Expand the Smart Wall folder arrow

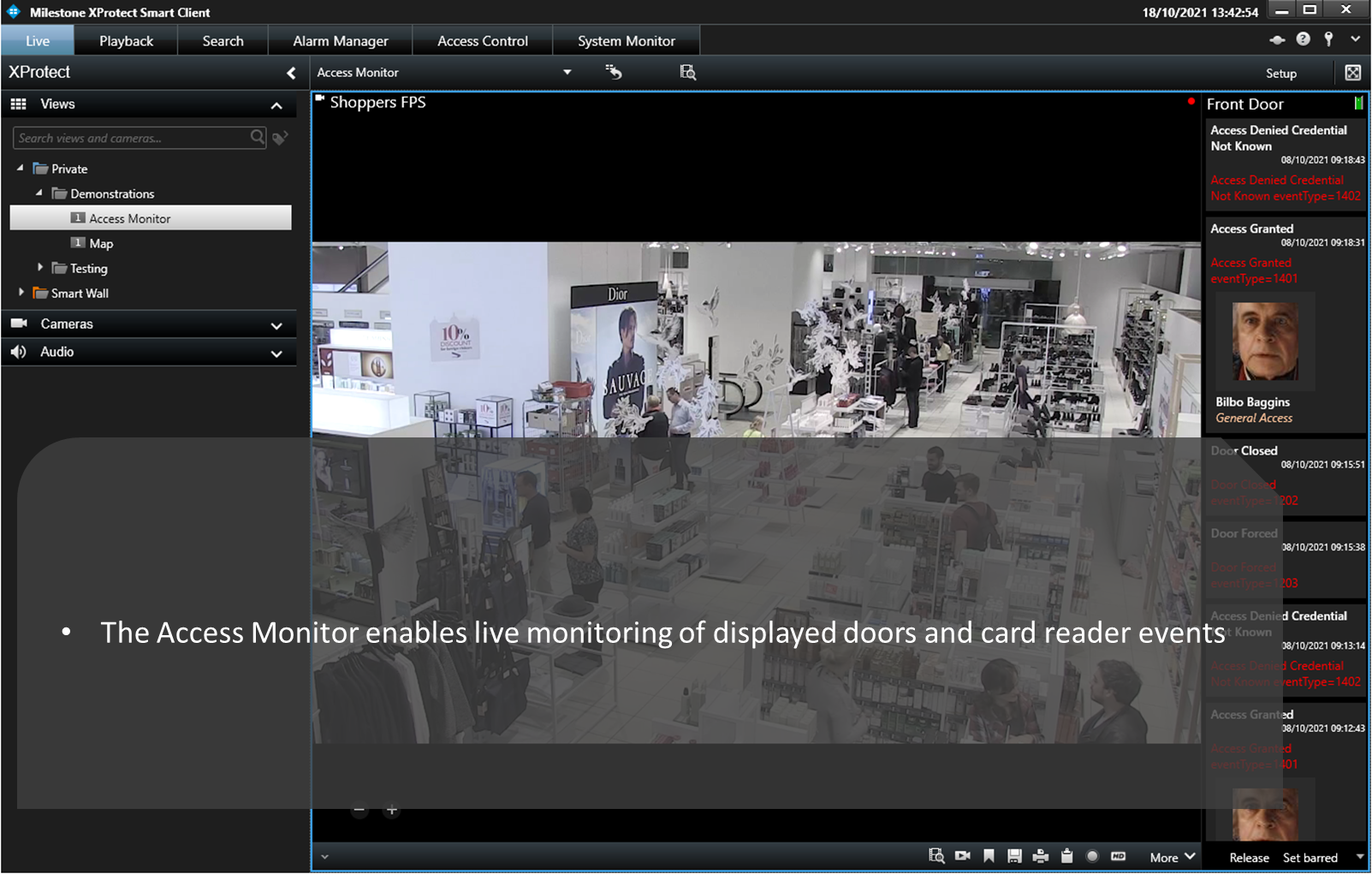[21, 292]
